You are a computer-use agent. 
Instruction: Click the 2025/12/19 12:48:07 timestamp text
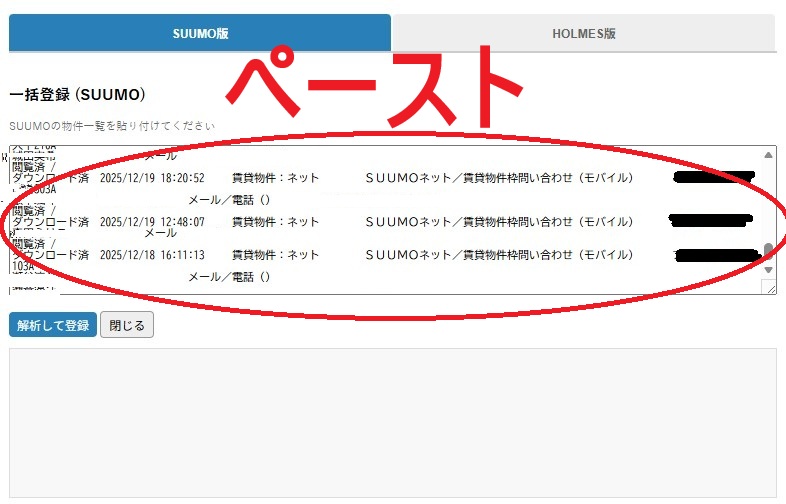pyautogui.click(x=152, y=222)
